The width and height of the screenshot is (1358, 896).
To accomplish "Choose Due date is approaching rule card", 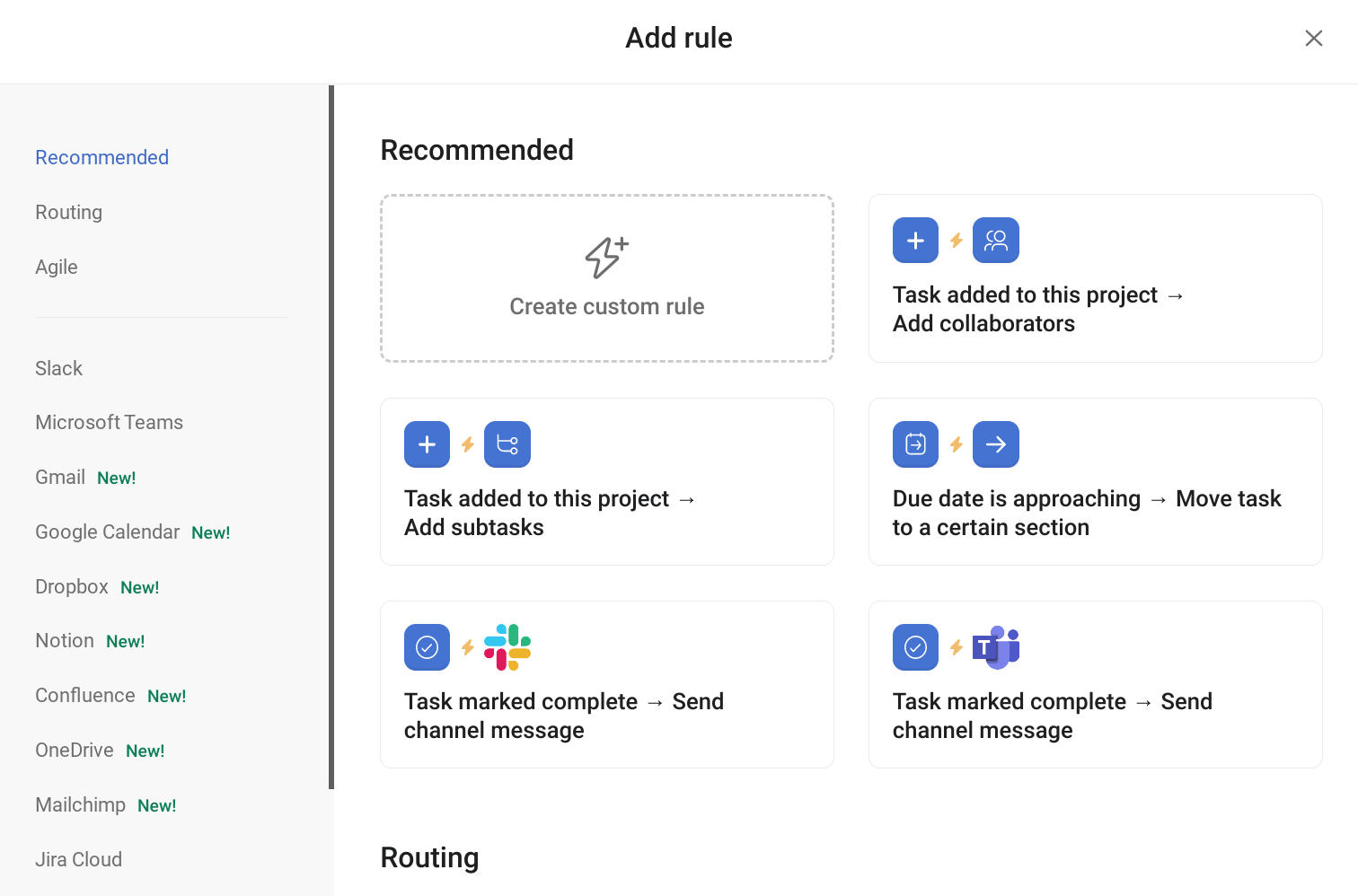I will click(1096, 481).
